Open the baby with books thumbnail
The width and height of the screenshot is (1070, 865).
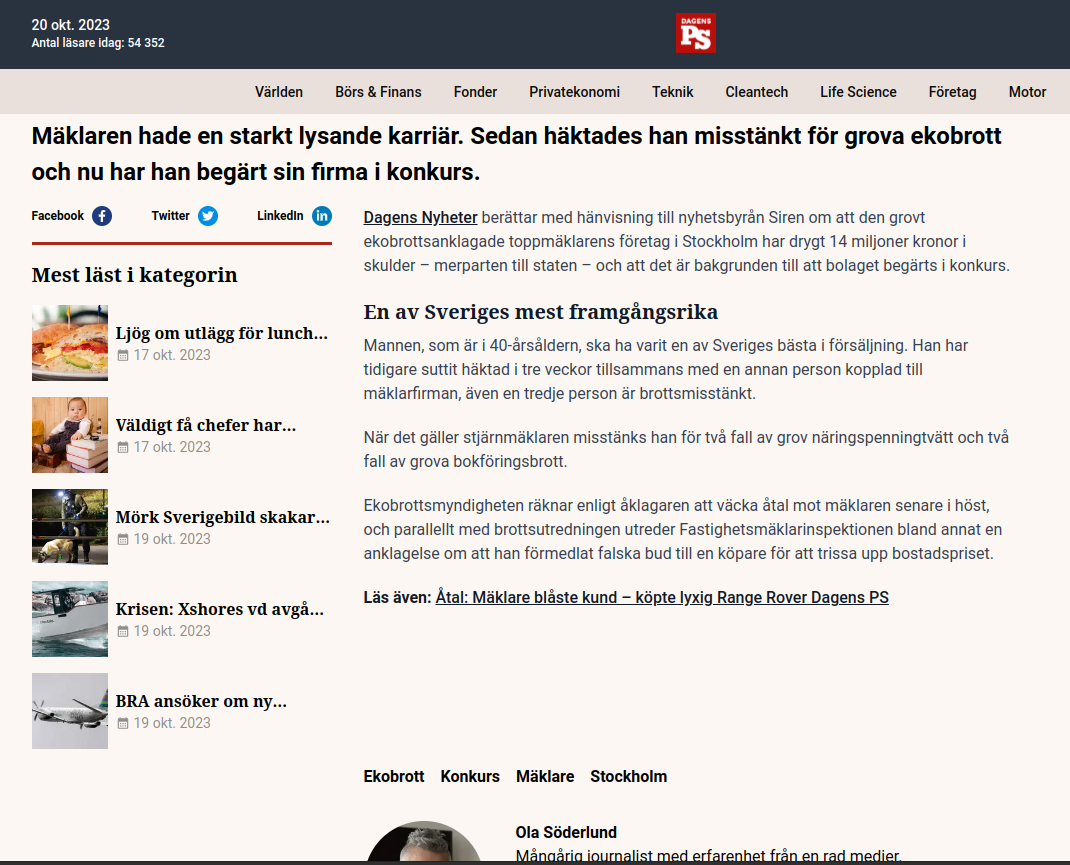[70, 435]
